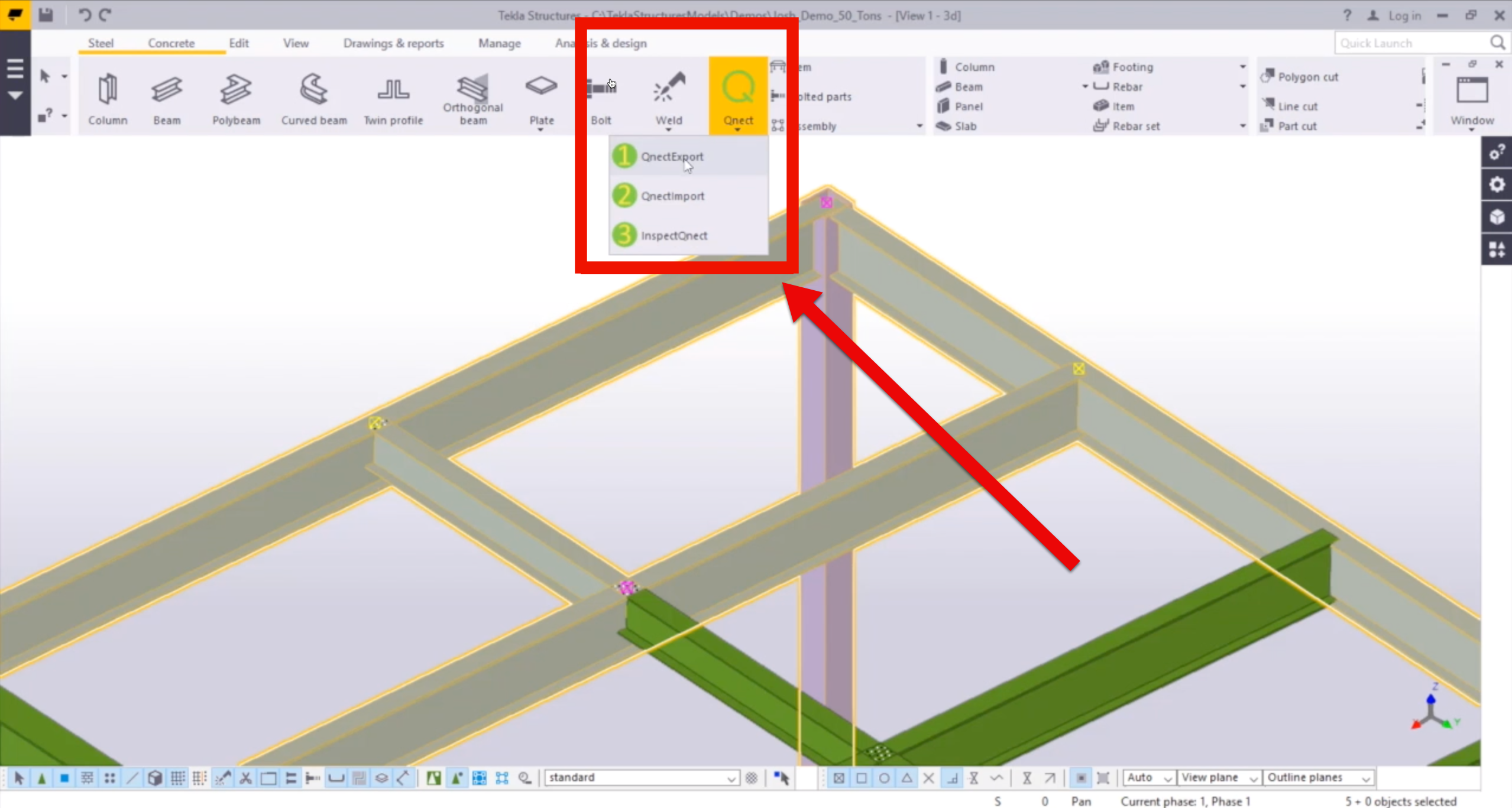1512x808 pixels.
Task: Open the View ribbon tab
Action: [x=296, y=43]
